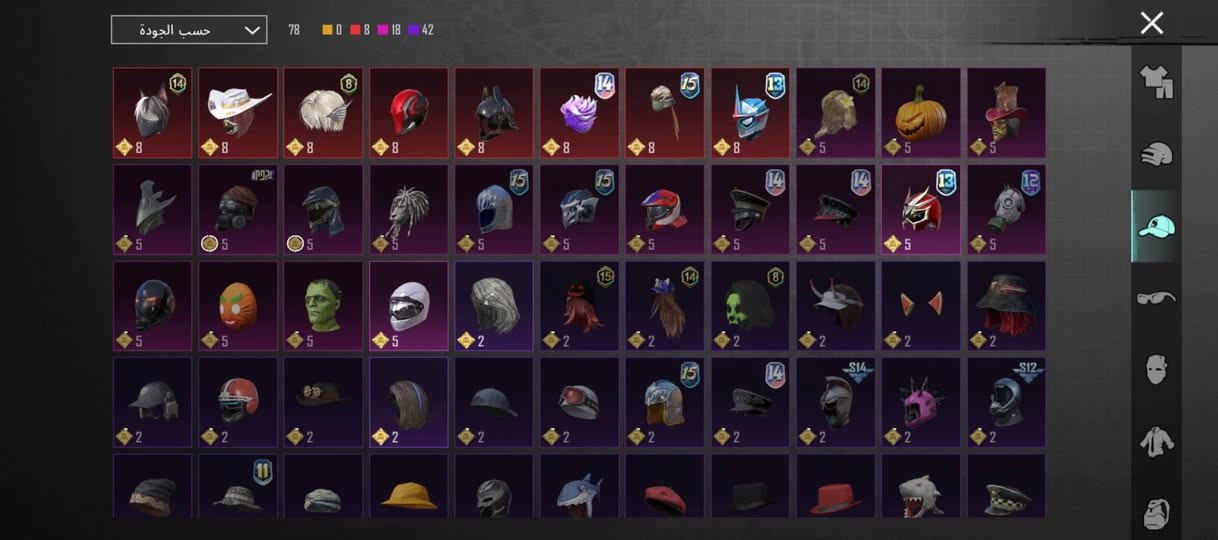Pick the green Frankenstein head mask
1218x540 pixels.
pyautogui.click(x=323, y=306)
